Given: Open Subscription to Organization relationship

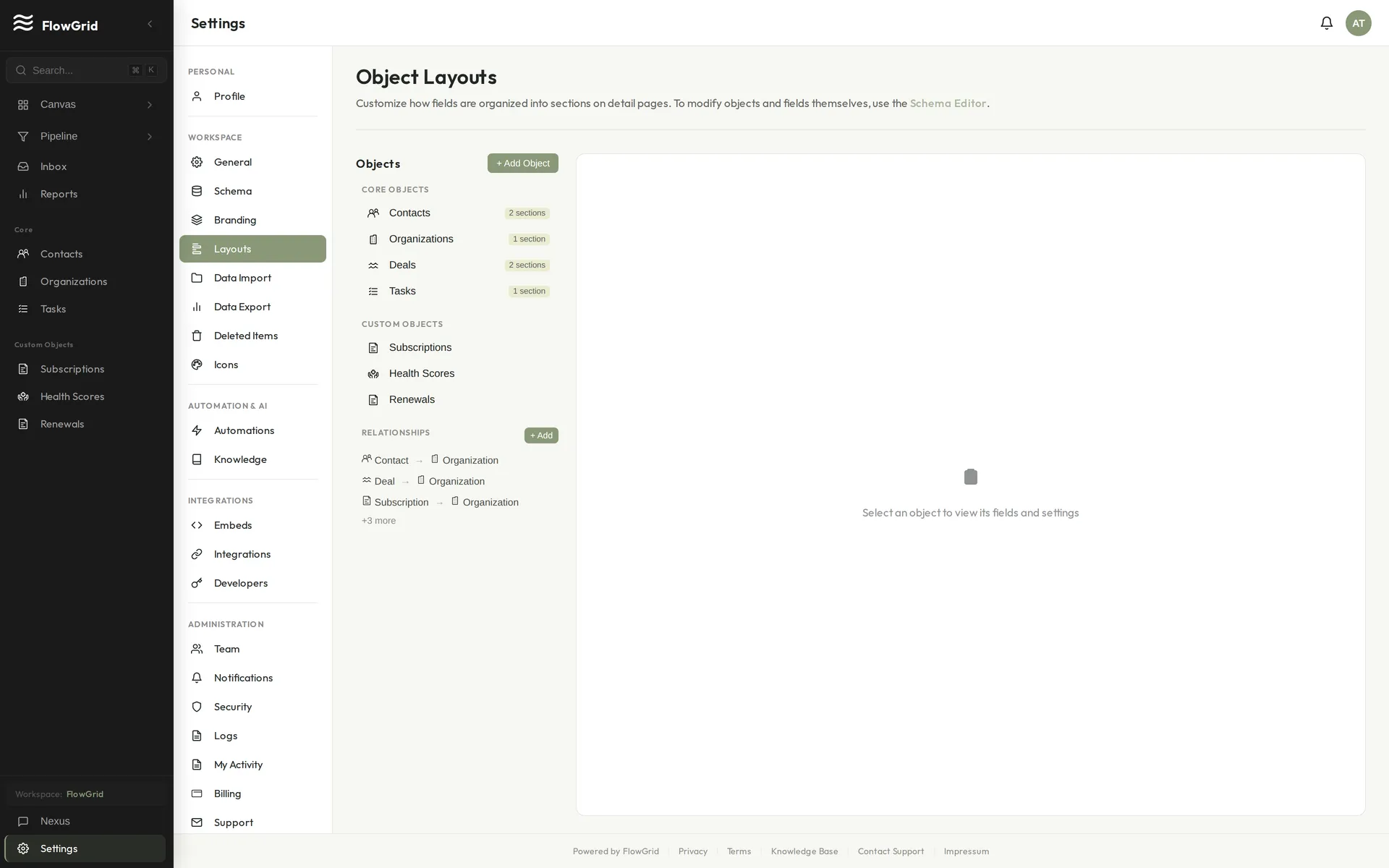Looking at the screenshot, I should 440,502.
